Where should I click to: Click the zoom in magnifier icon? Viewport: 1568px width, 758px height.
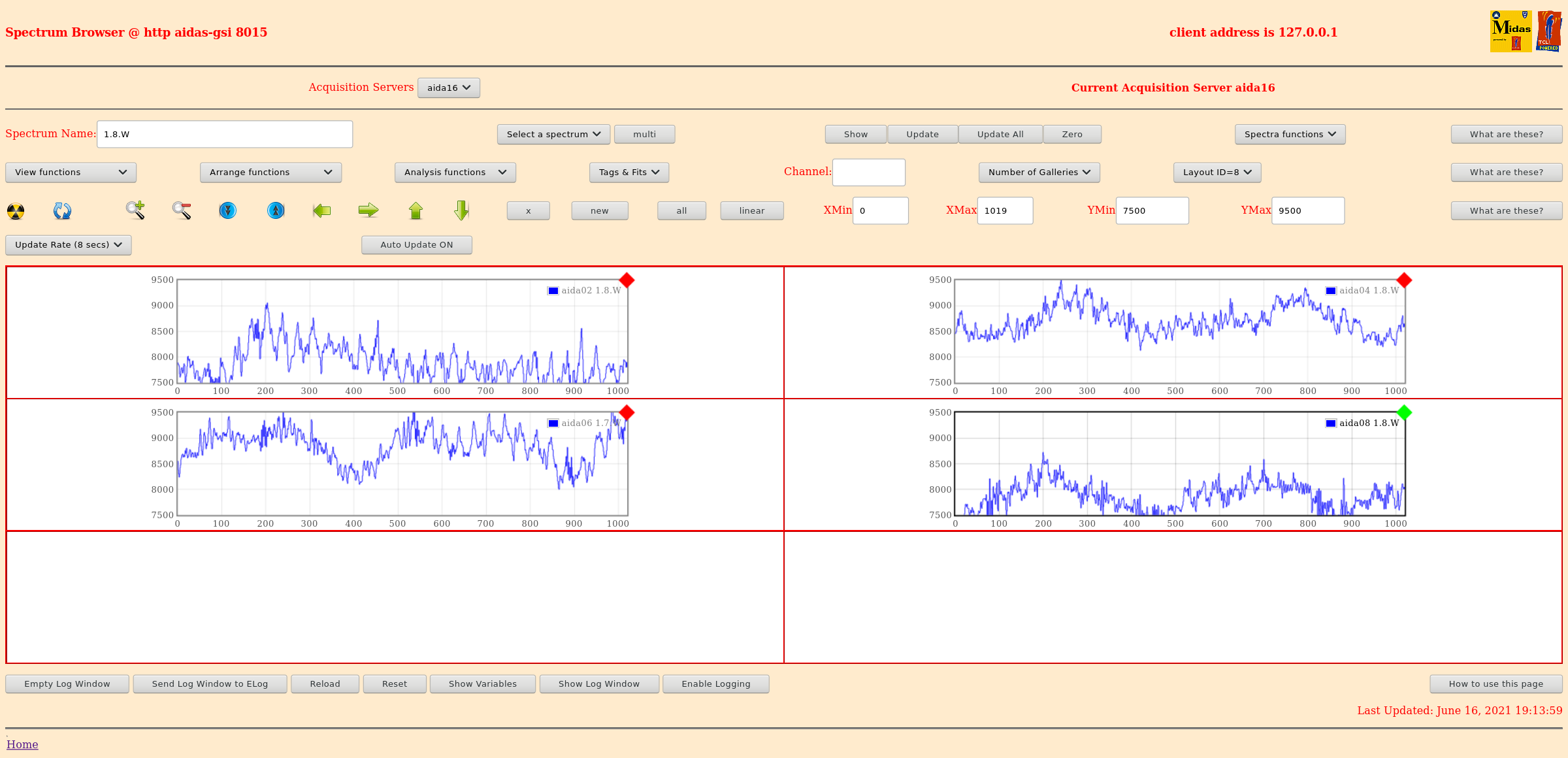tap(135, 210)
